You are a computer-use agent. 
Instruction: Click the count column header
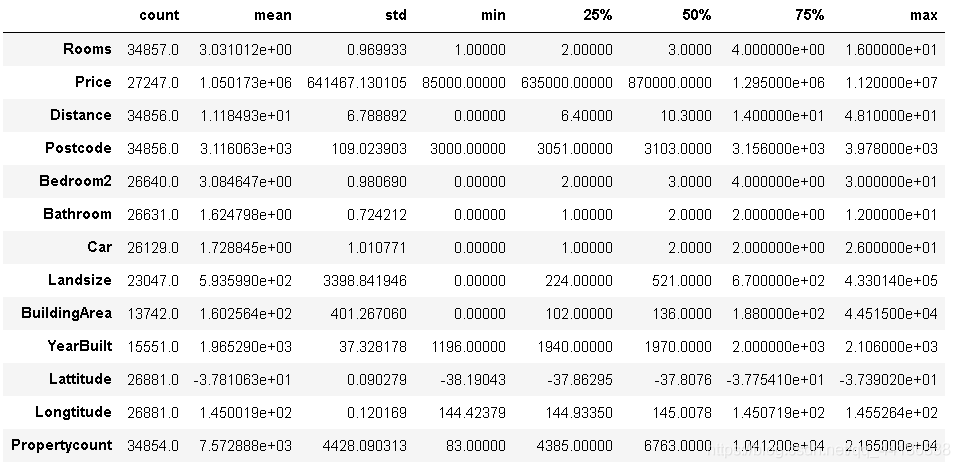coord(159,15)
